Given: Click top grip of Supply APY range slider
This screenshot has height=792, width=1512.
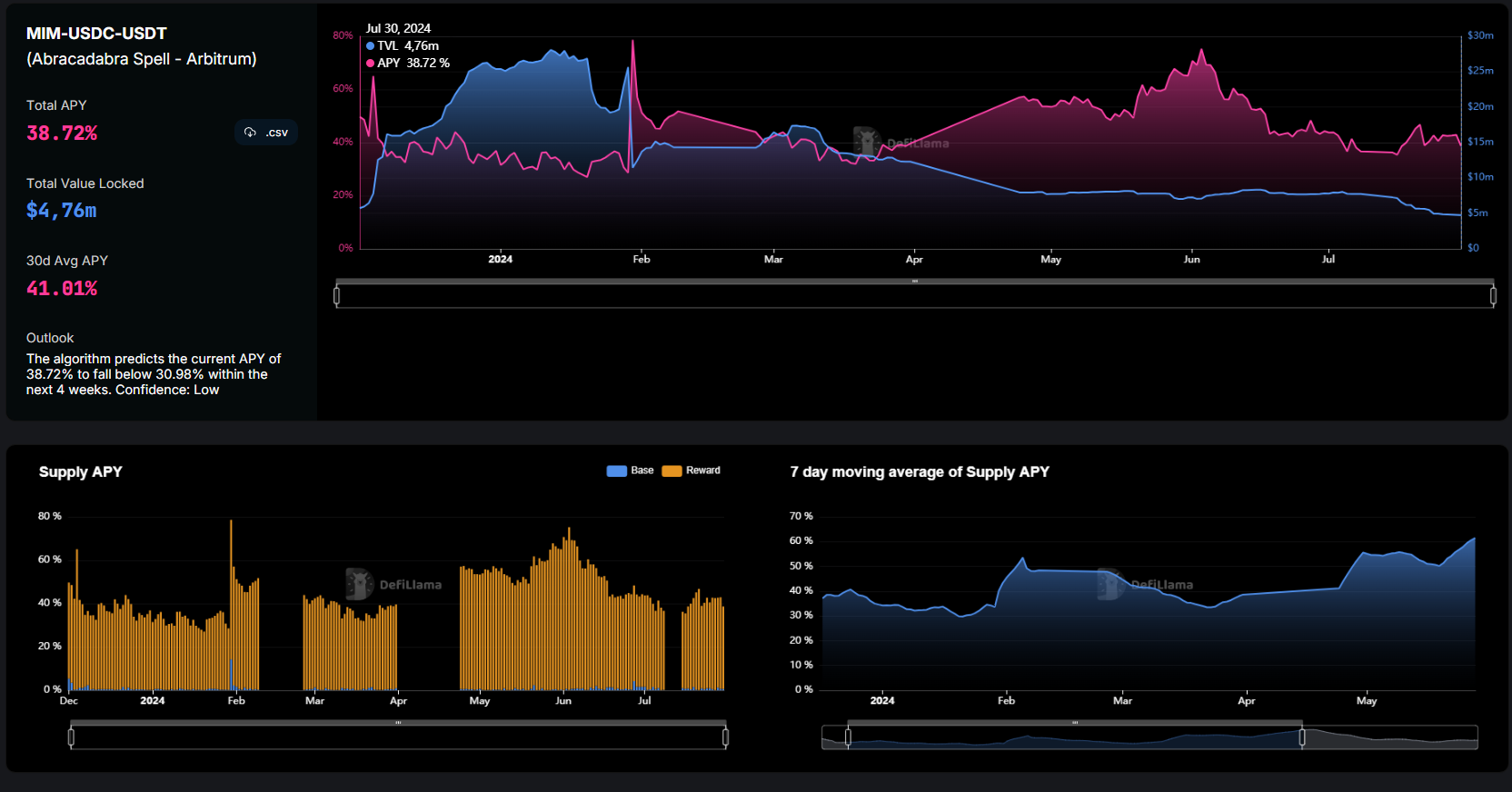Looking at the screenshot, I should click(398, 723).
